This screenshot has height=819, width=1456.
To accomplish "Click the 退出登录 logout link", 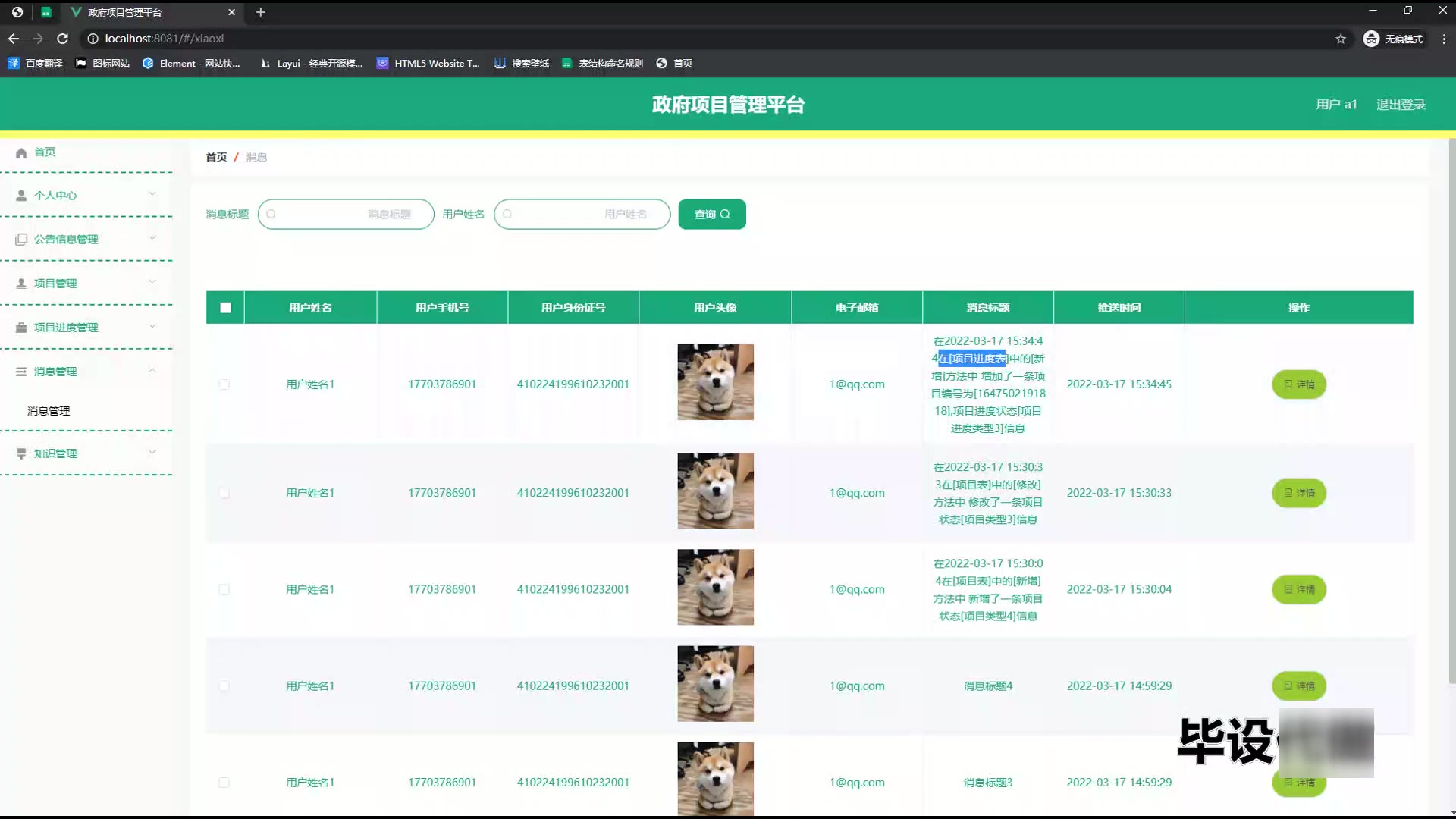I will [x=1401, y=105].
